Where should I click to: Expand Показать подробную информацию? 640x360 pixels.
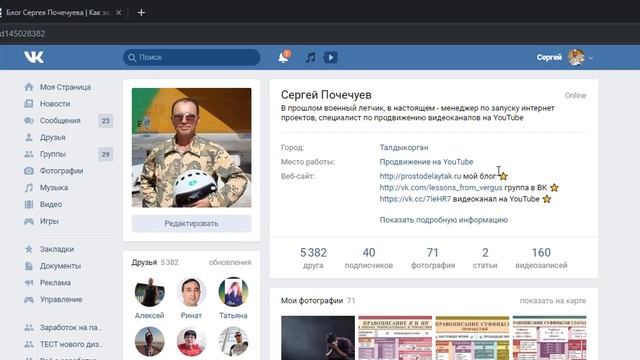(444, 220)
